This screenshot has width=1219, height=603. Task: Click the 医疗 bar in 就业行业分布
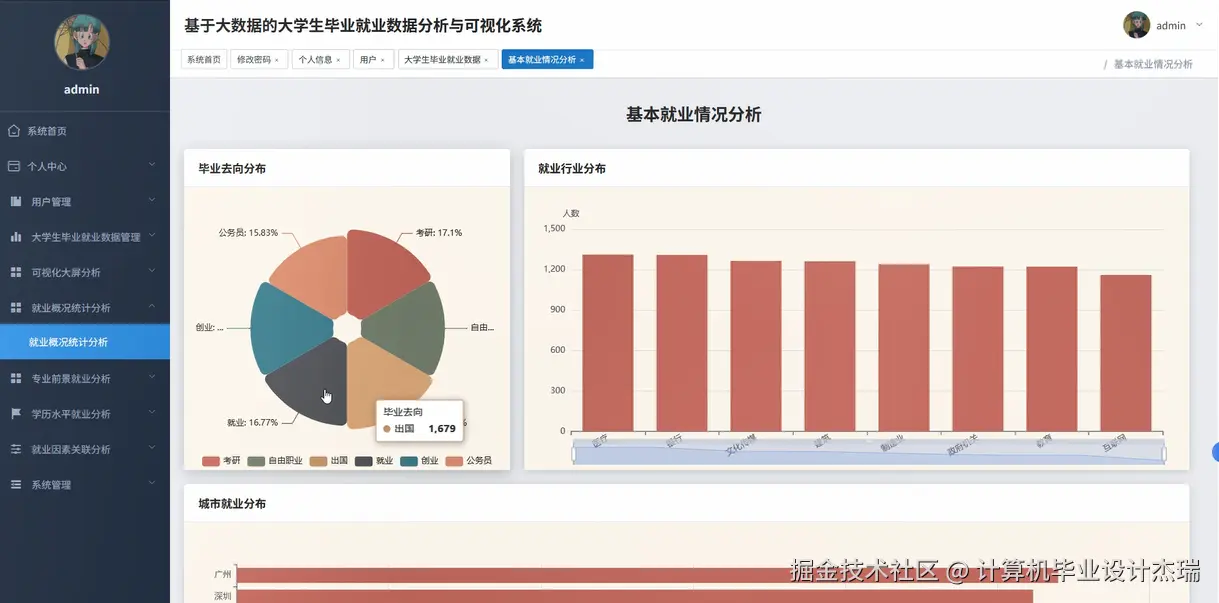pos(608,343)
